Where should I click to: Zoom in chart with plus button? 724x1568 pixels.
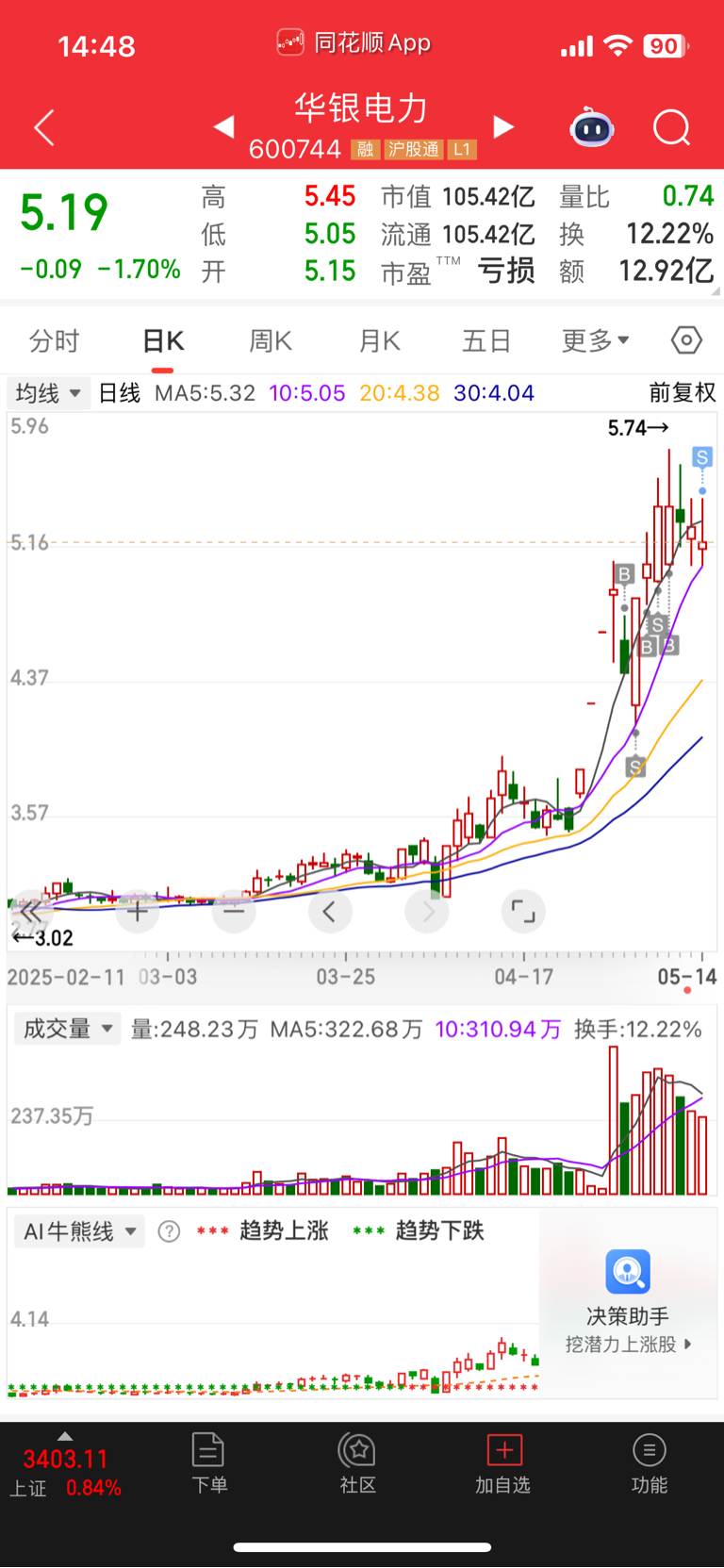pos(138,911)
